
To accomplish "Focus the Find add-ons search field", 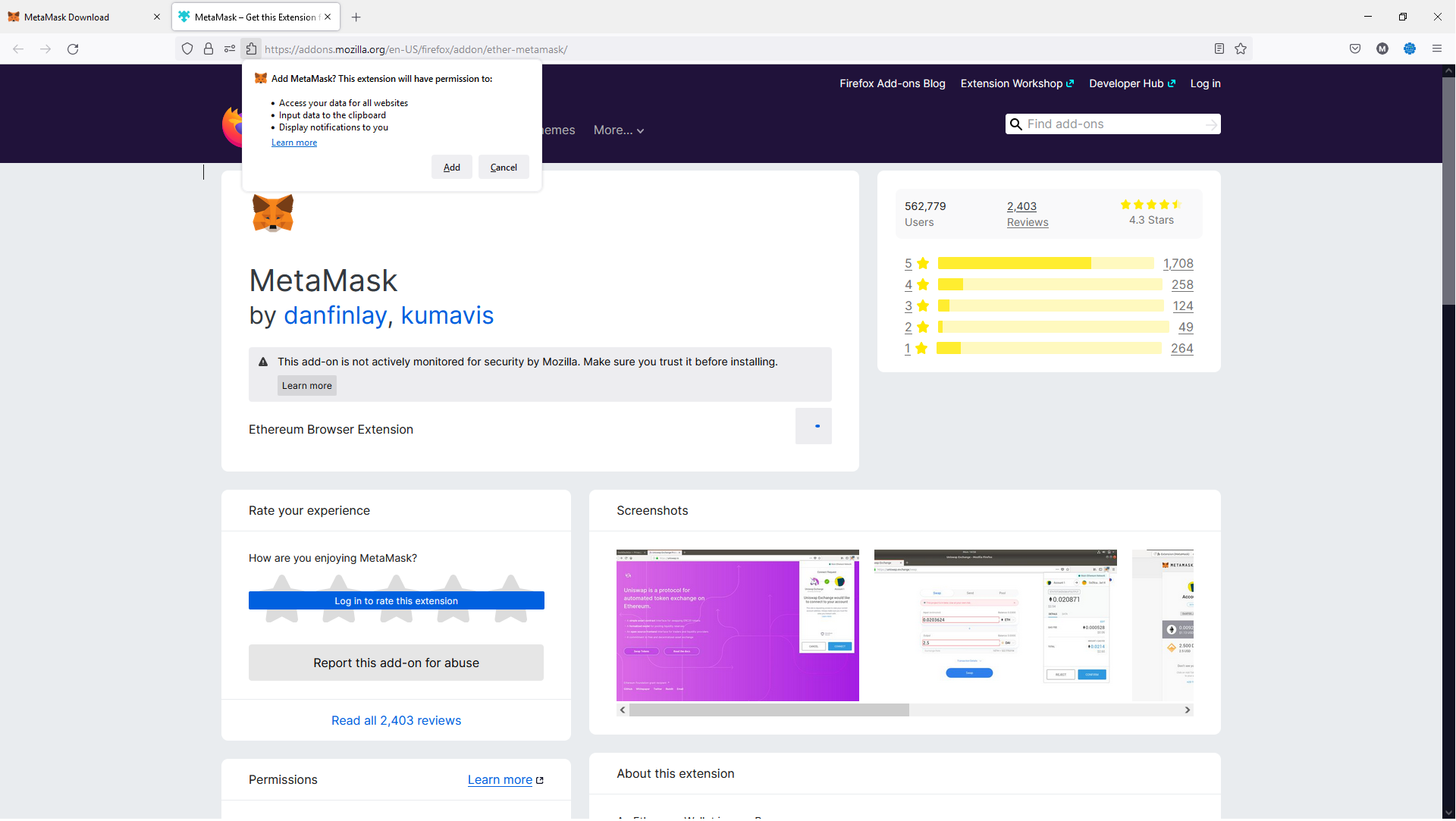I will (x=1113, y=124).
